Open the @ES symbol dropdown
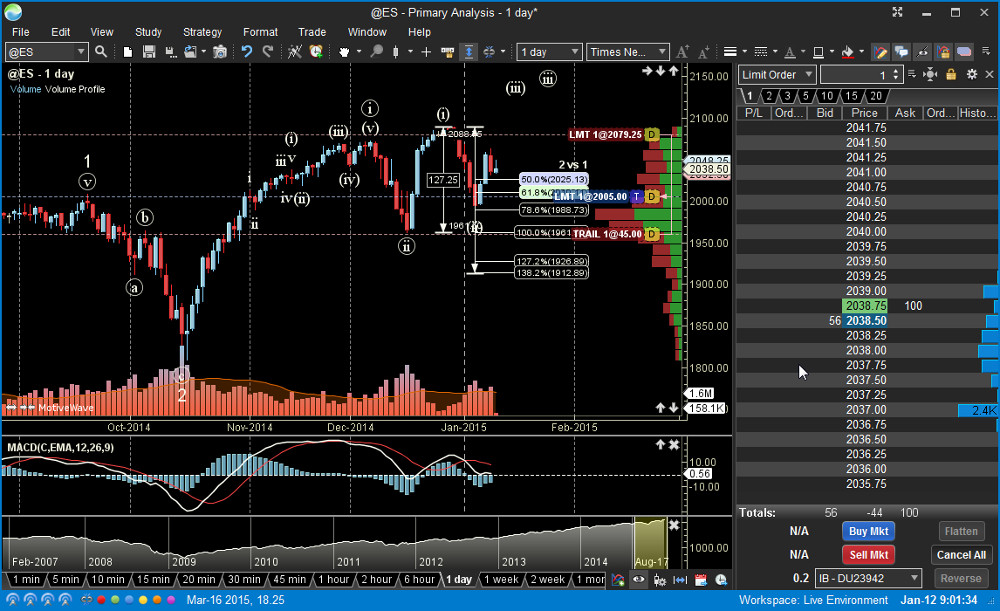Viewport: 1000px width, 611px height. (80, 52)
